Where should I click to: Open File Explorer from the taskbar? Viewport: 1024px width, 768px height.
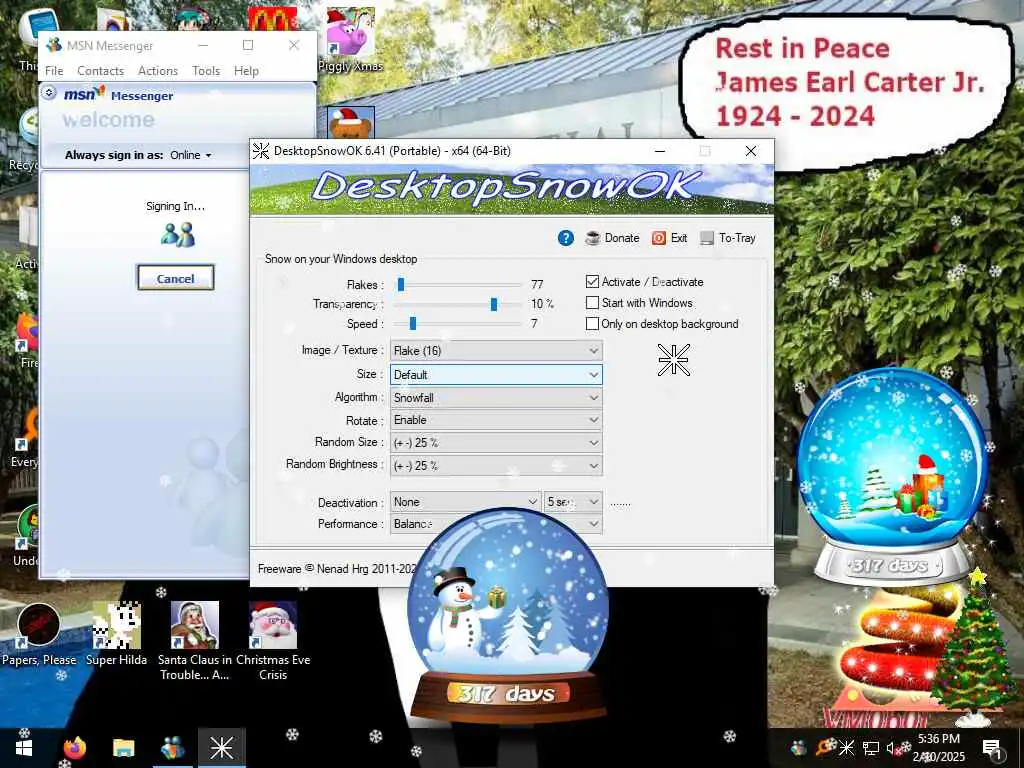click(123, 748)
